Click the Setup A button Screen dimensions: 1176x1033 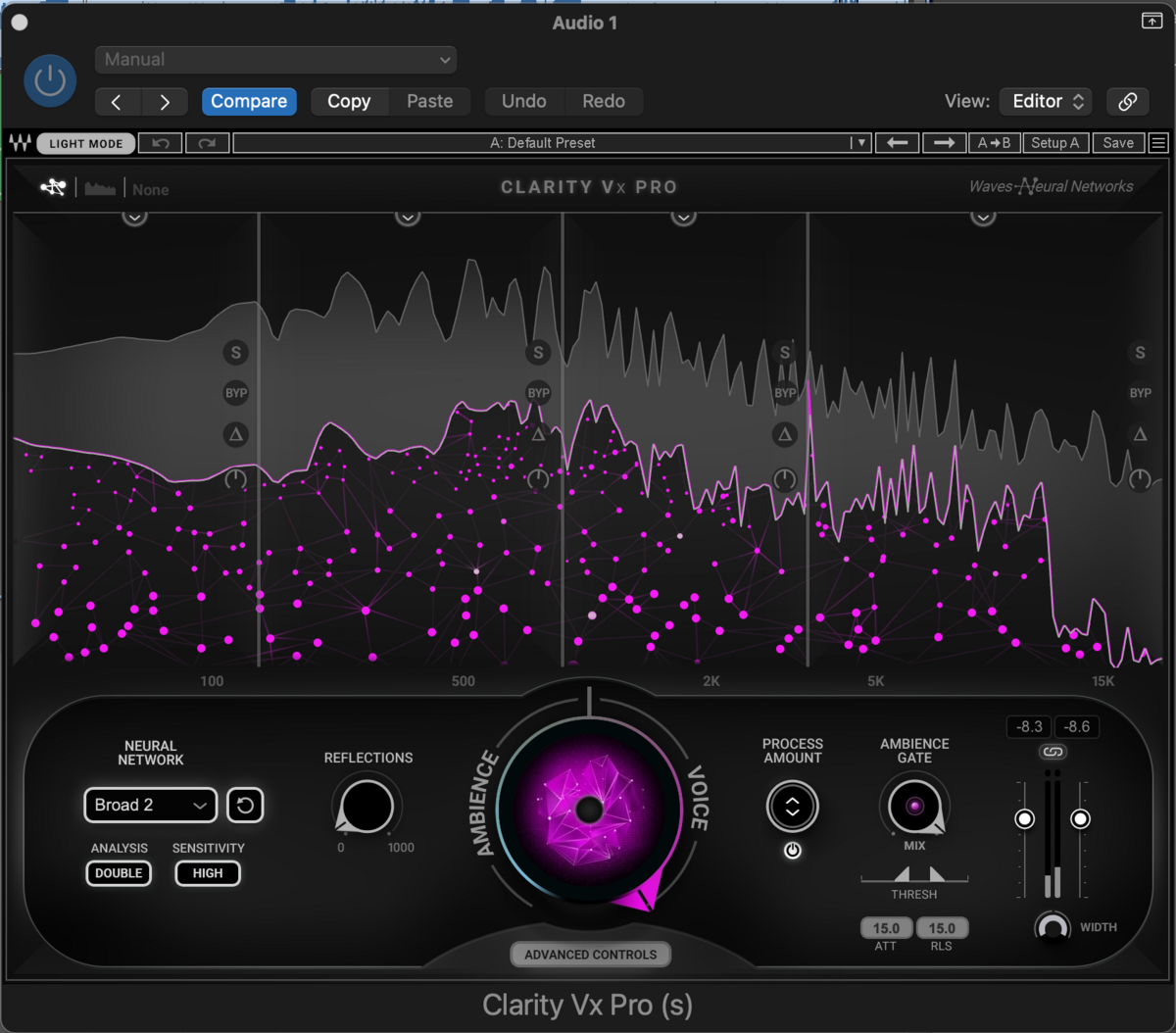(1054, 143)
